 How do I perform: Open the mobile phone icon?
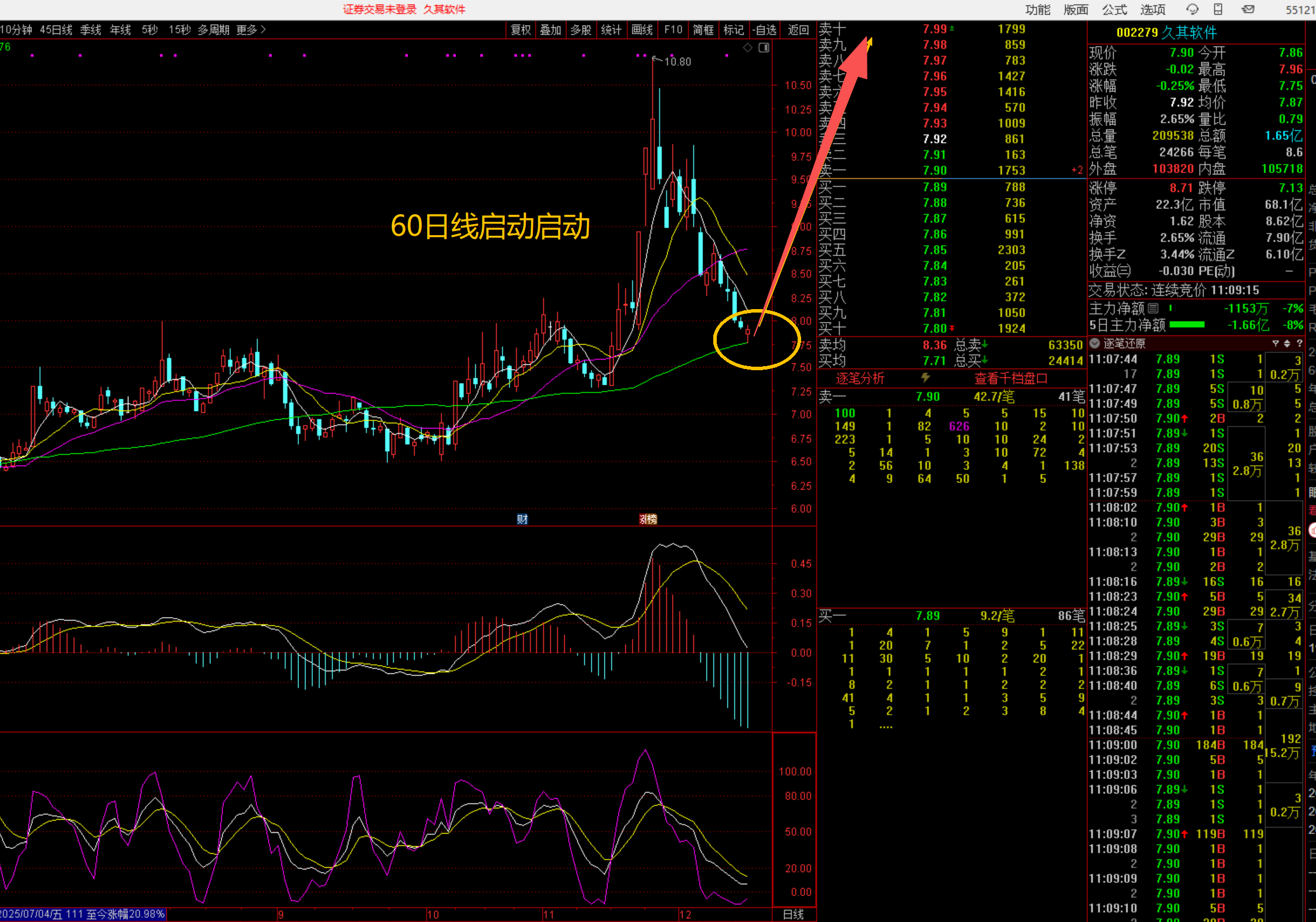pos(1218,9)
